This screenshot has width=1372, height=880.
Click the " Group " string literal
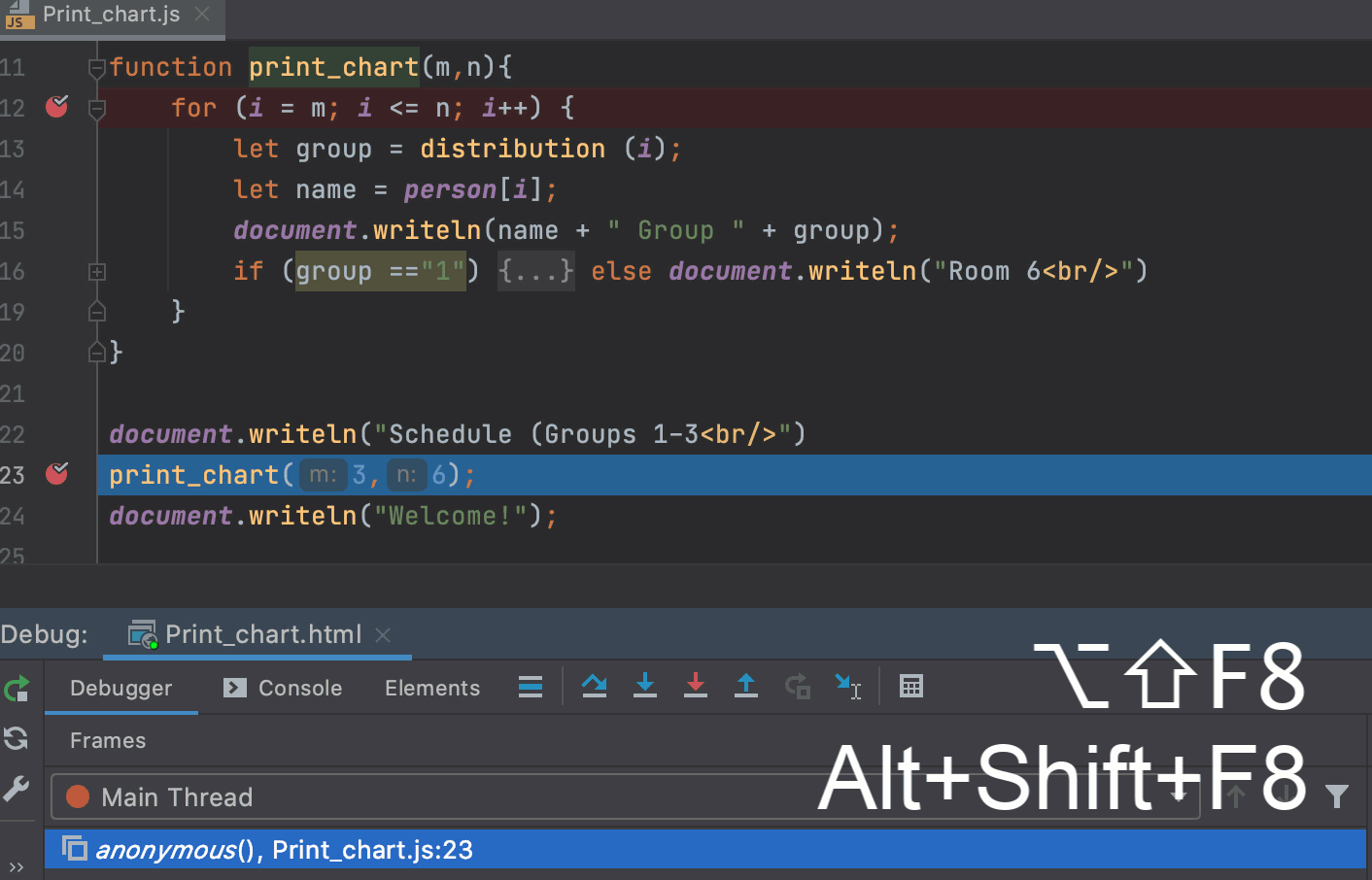(676, 230)
